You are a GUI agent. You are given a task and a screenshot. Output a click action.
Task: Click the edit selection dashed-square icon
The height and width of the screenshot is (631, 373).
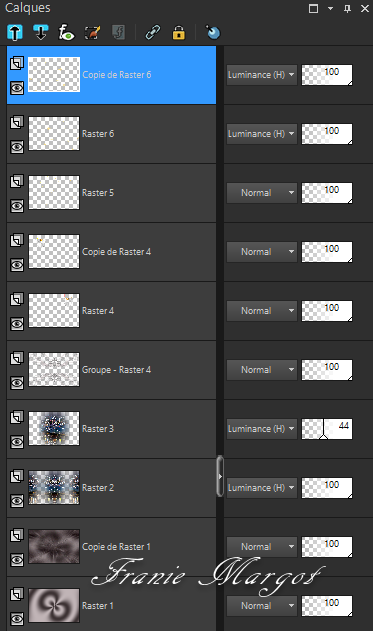point(92,33)
